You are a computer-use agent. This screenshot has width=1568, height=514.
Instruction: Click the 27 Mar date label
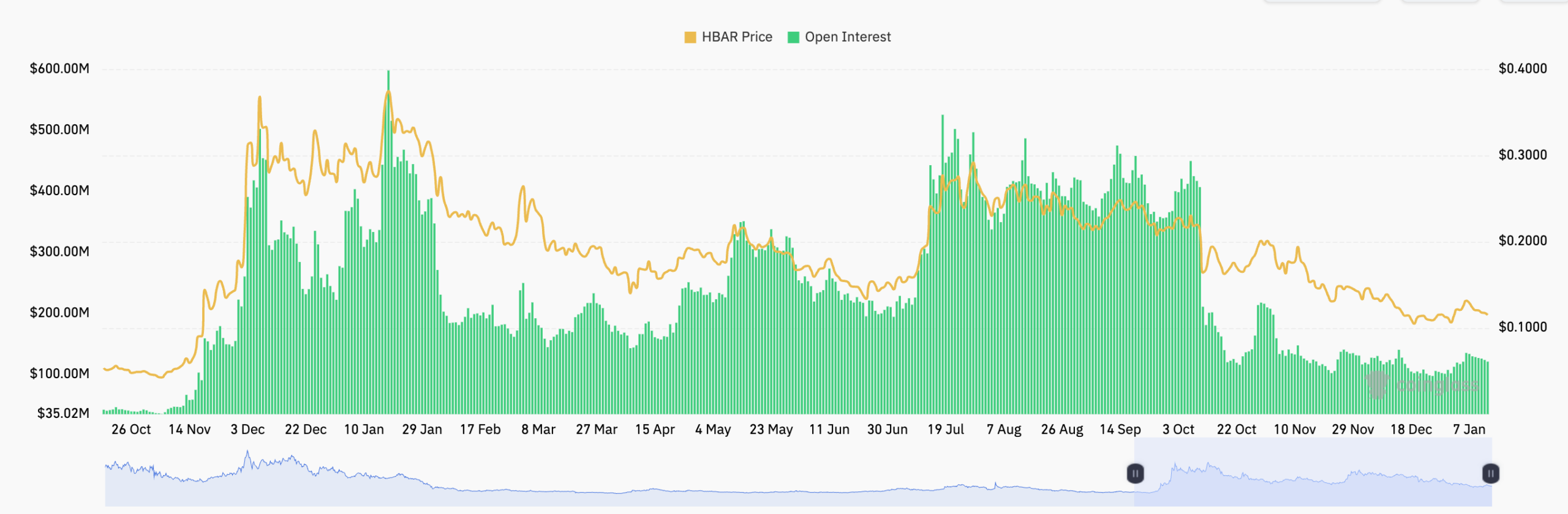pos(597,430)
